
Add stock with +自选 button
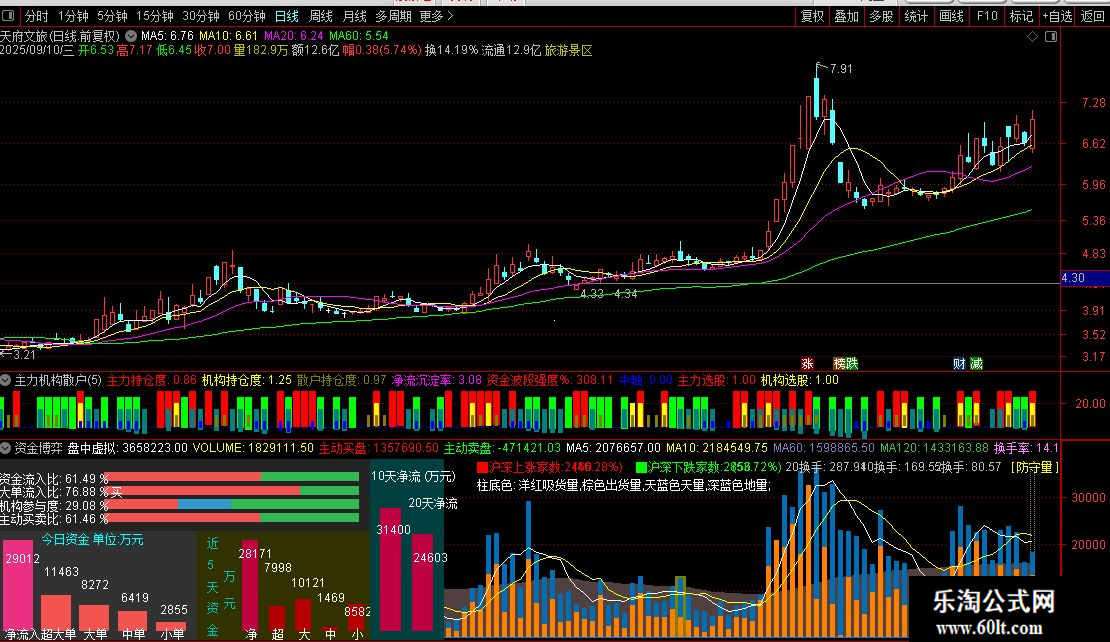pyautogui.click(x=1058, y=16)
